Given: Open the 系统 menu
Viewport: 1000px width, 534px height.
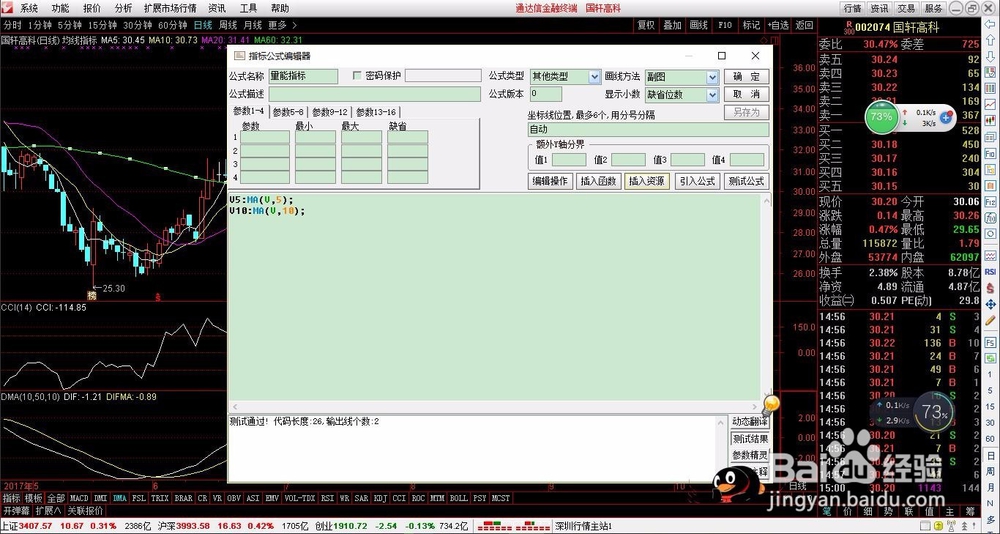Looking at the screenshot, I should [29, 8].
